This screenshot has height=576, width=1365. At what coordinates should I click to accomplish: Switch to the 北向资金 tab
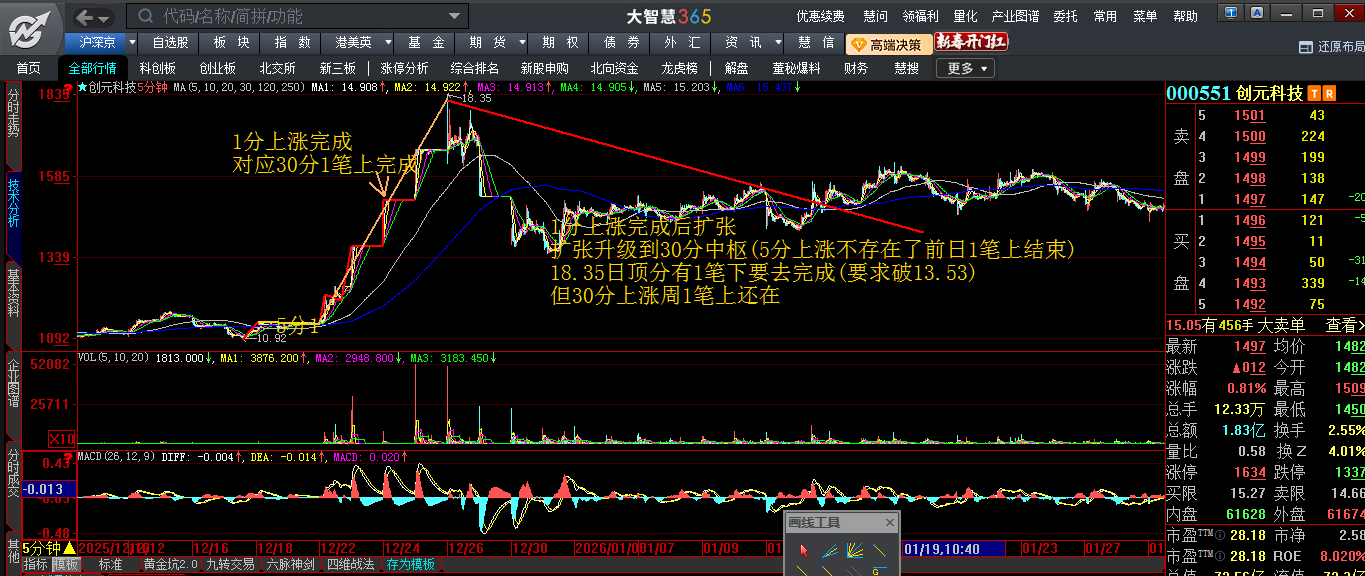(x=614, y=68)
